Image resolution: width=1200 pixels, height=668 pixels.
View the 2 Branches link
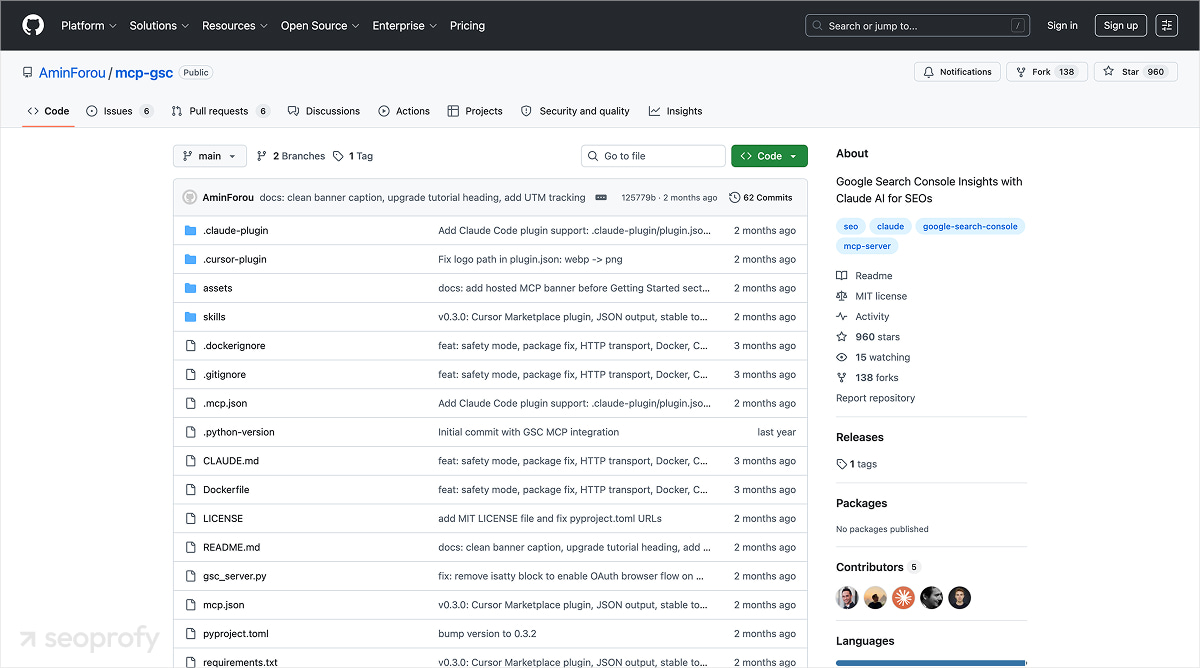[x=291, y=156]
